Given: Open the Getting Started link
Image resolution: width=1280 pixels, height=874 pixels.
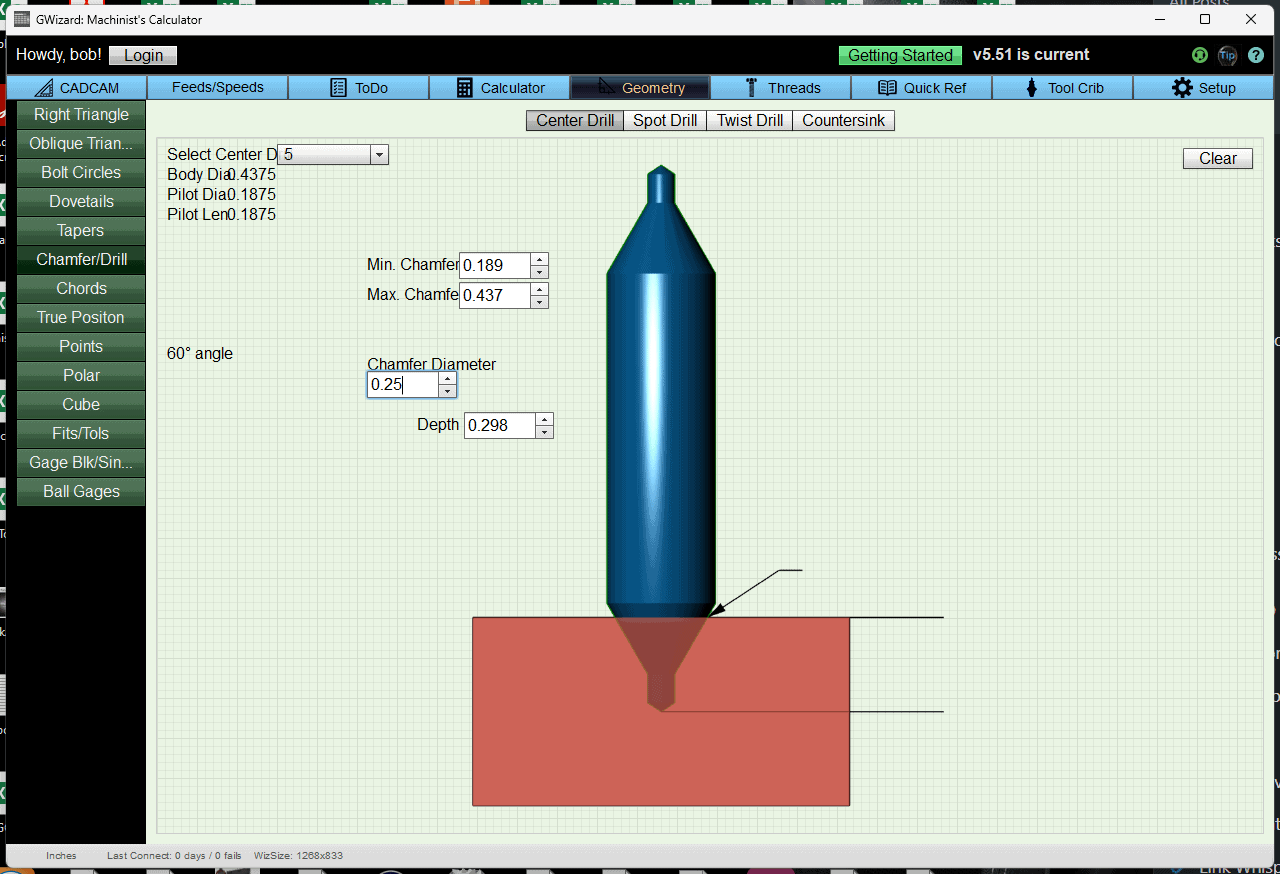Looking at the screenshot, I should (x=899, y=55).
